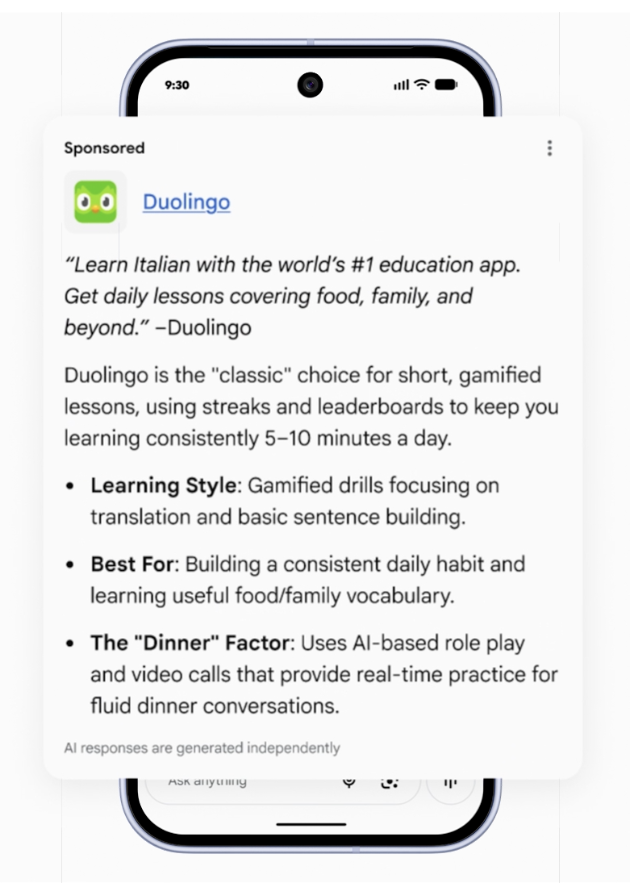Tap the microphone icon in the search bar
The width and height of the screenshot is (636, 894).
(349, 782)
